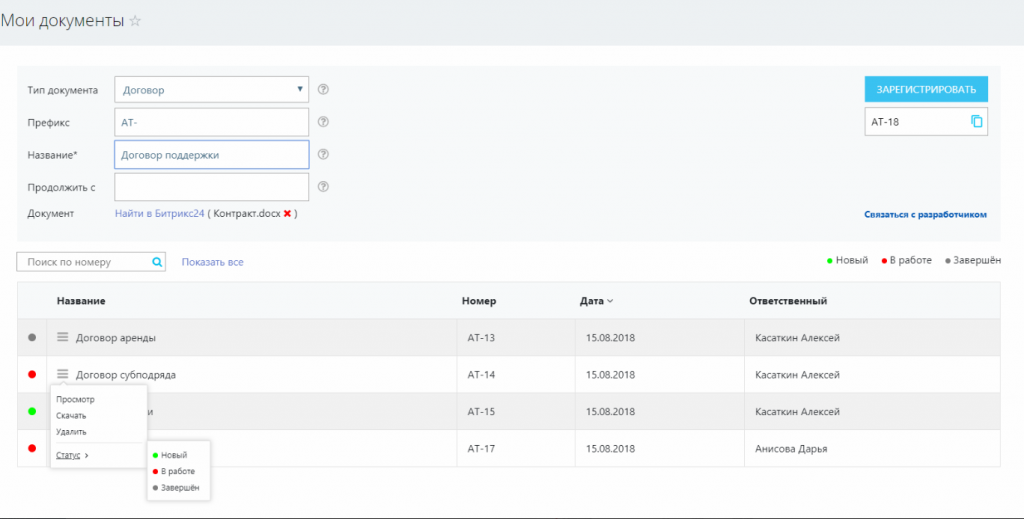1024x519 pixels.
Task: Copy the AT-18 number to clipboard
Action: point(976,121)
